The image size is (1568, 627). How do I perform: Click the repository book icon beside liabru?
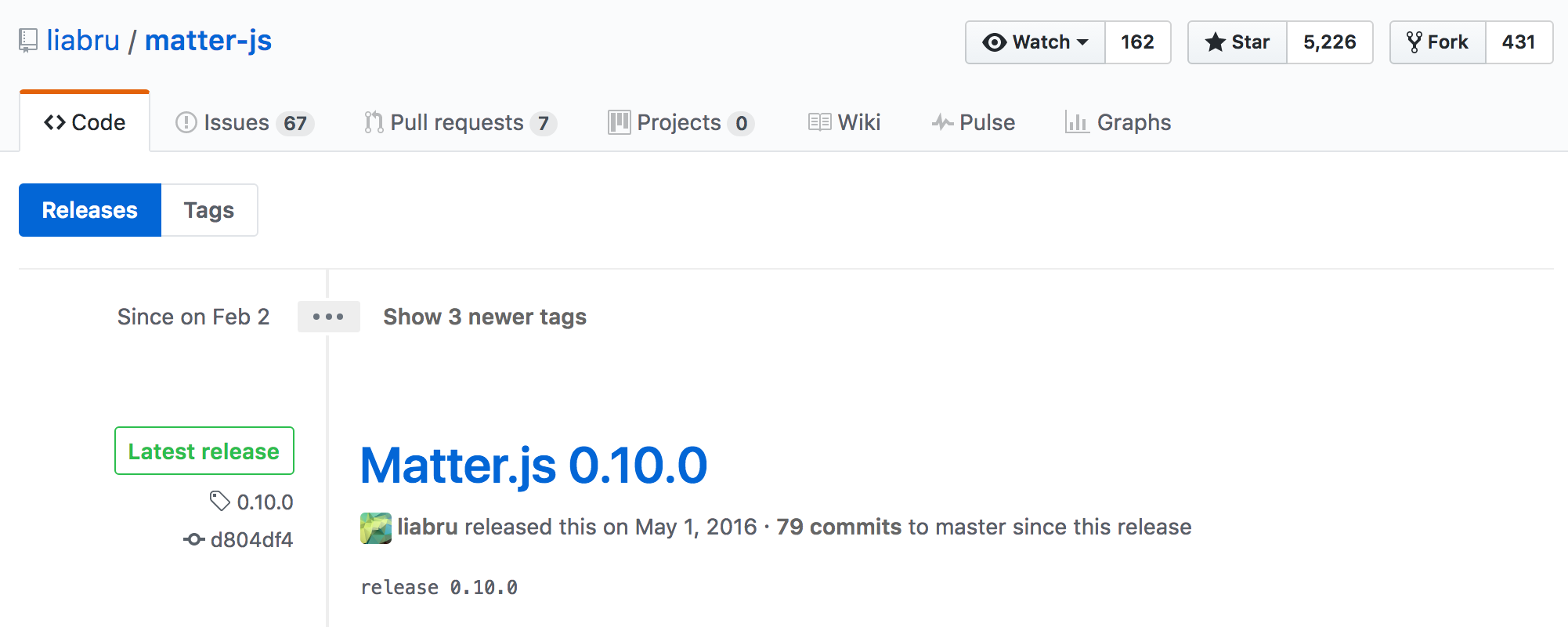coord(28,41)
